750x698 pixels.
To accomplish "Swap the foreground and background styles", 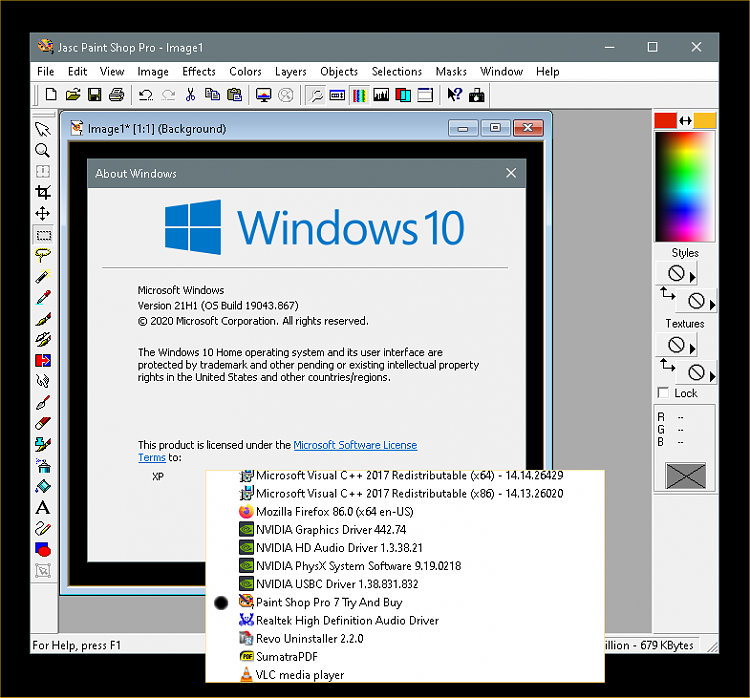I will 667,293.
